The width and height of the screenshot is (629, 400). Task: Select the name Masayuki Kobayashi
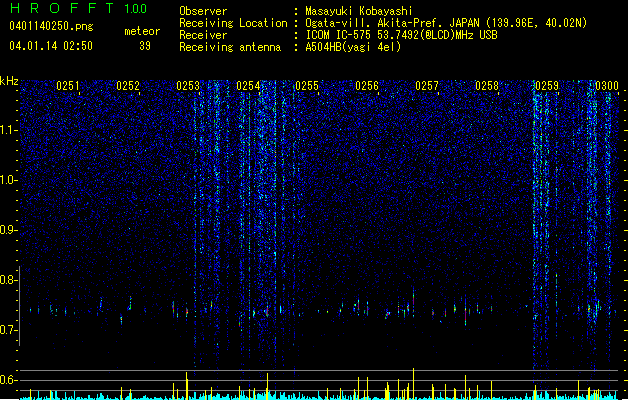359,11
